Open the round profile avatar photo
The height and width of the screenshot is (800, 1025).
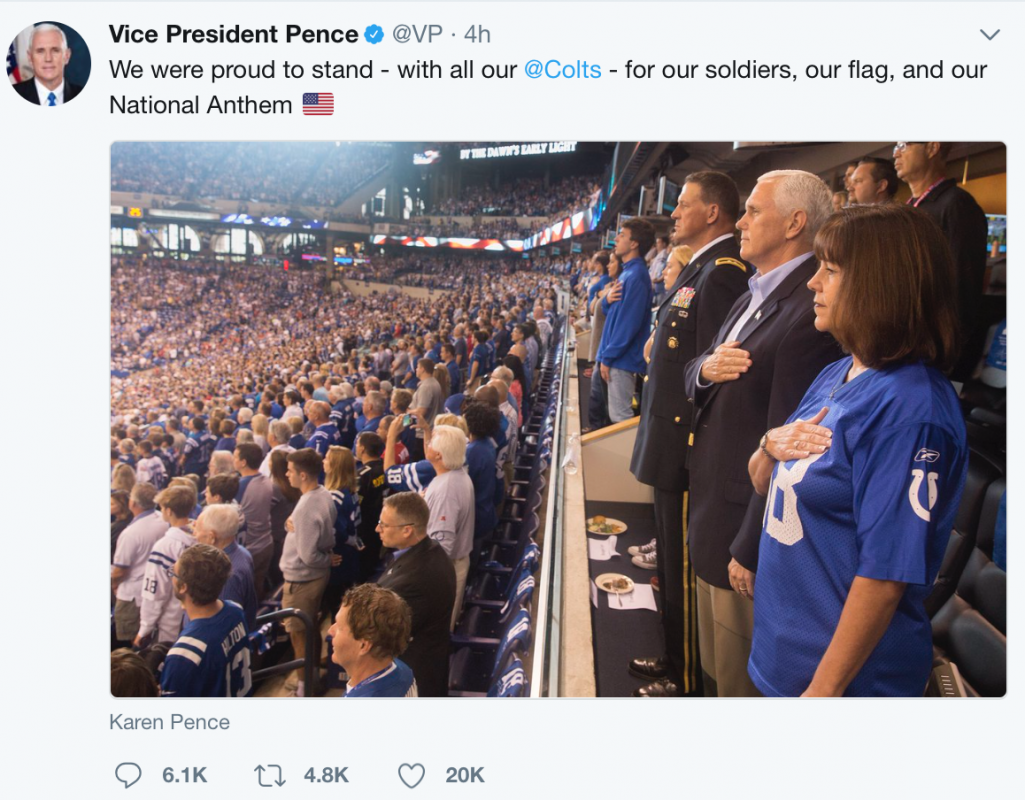[x=48, y=63]
